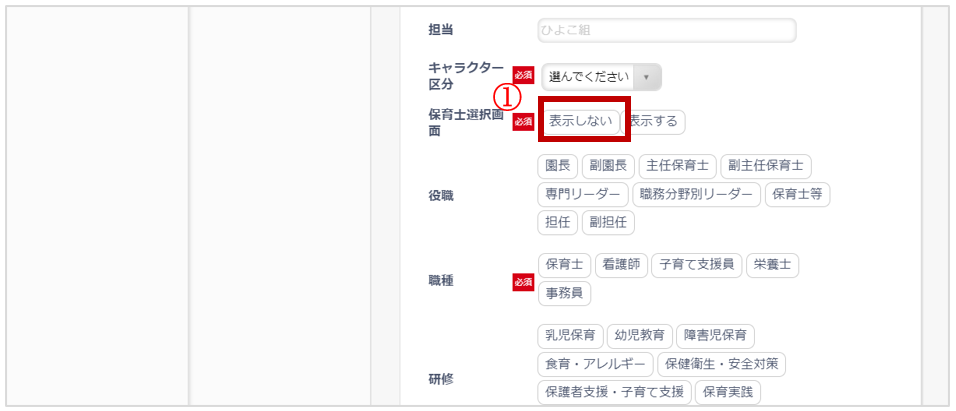Image resolution: width=956 pixels, height=411 pixels.
Task: Toggle the 副園長 role tag
Action: [608, 166]
